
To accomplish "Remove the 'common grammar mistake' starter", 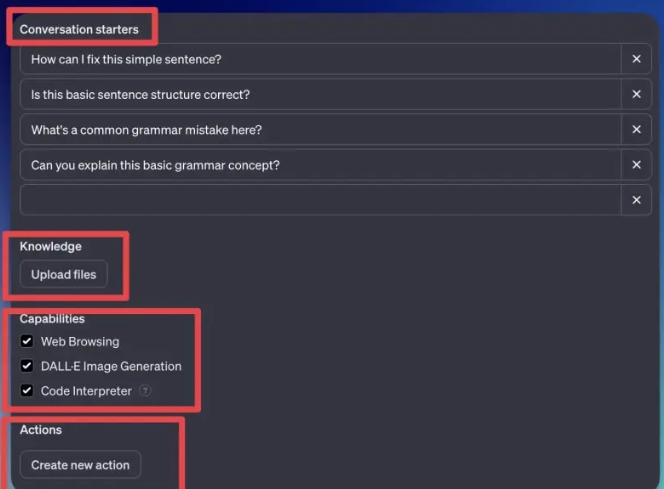I will (x=636, y=130).
